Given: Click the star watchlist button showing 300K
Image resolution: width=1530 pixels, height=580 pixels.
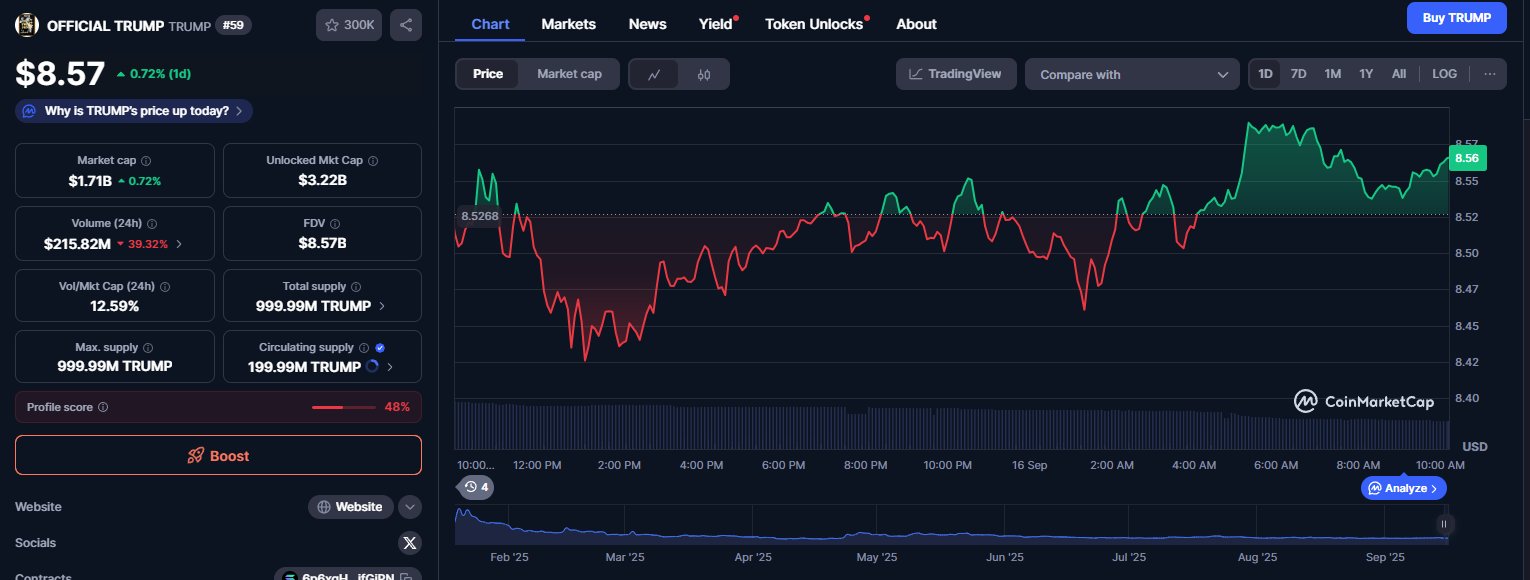Looking at the screenshot, I should coord(349,25).
